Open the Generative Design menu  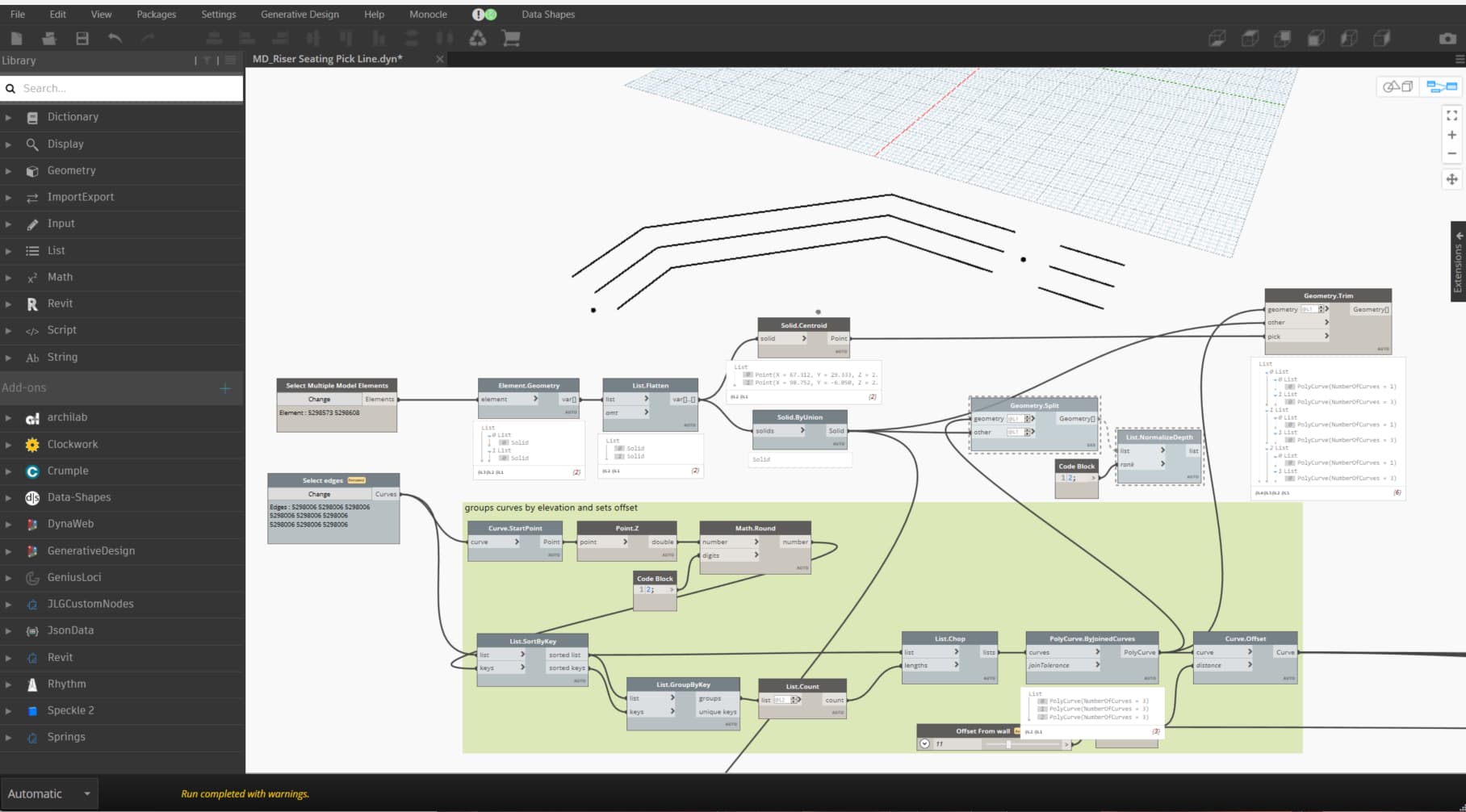(x=299, y=15)
